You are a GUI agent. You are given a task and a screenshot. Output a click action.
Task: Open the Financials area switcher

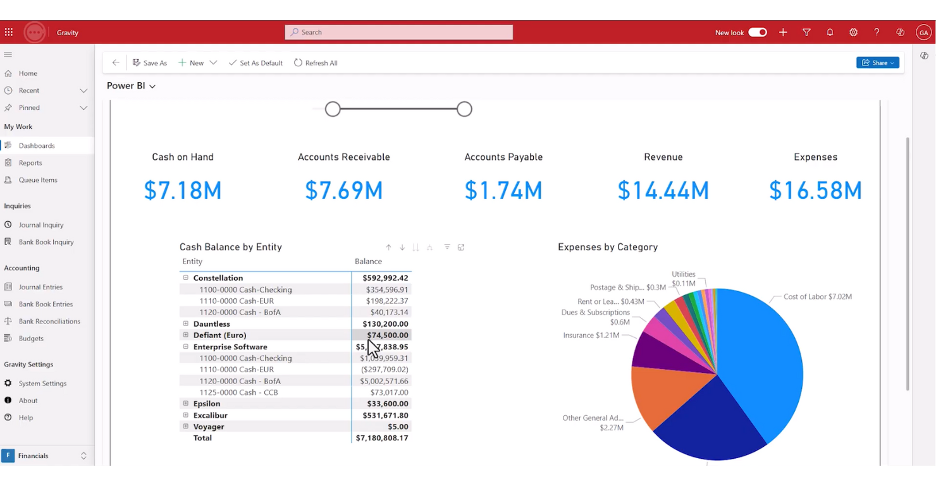pos(47,456)
